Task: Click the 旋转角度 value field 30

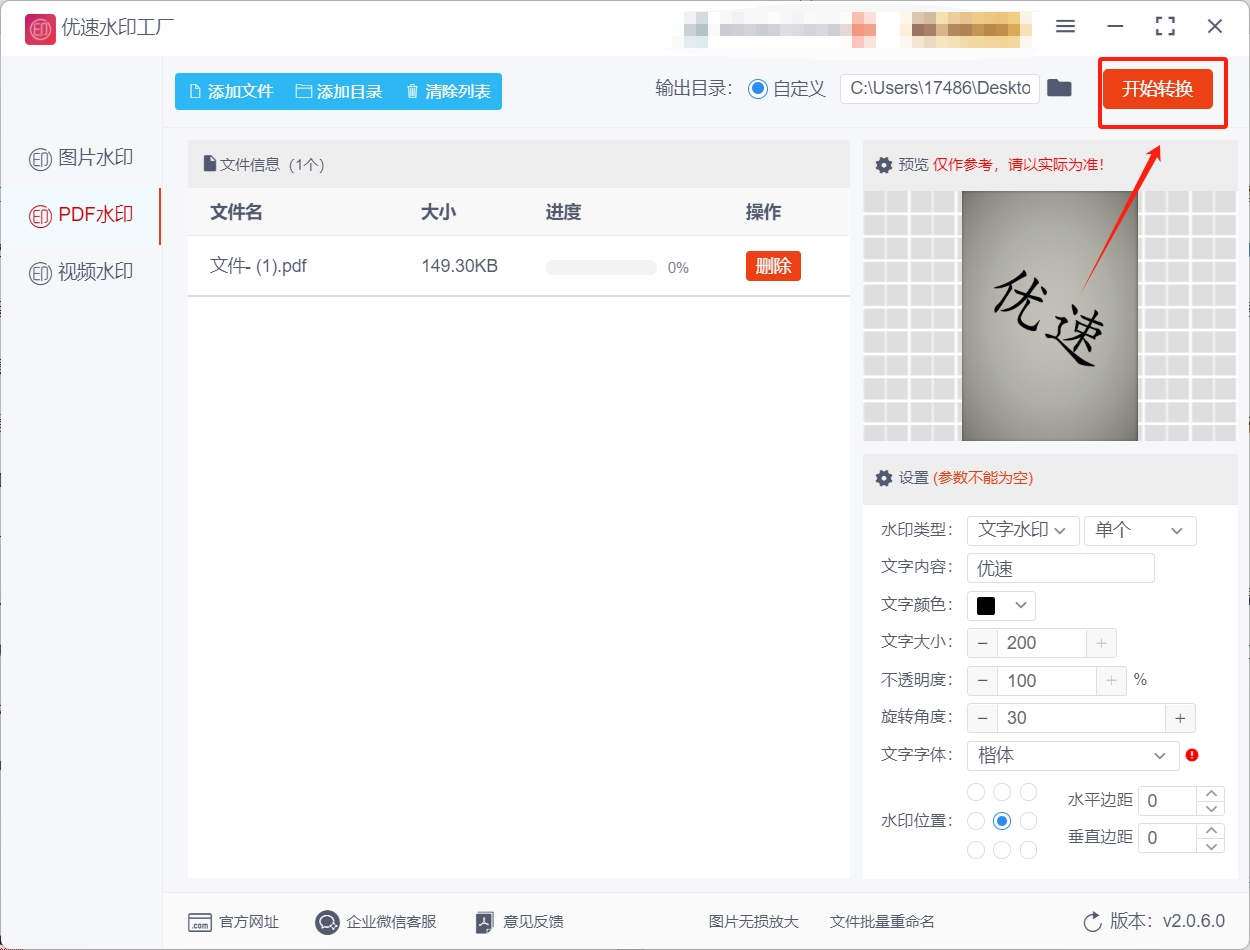Action: [1081, 718]
